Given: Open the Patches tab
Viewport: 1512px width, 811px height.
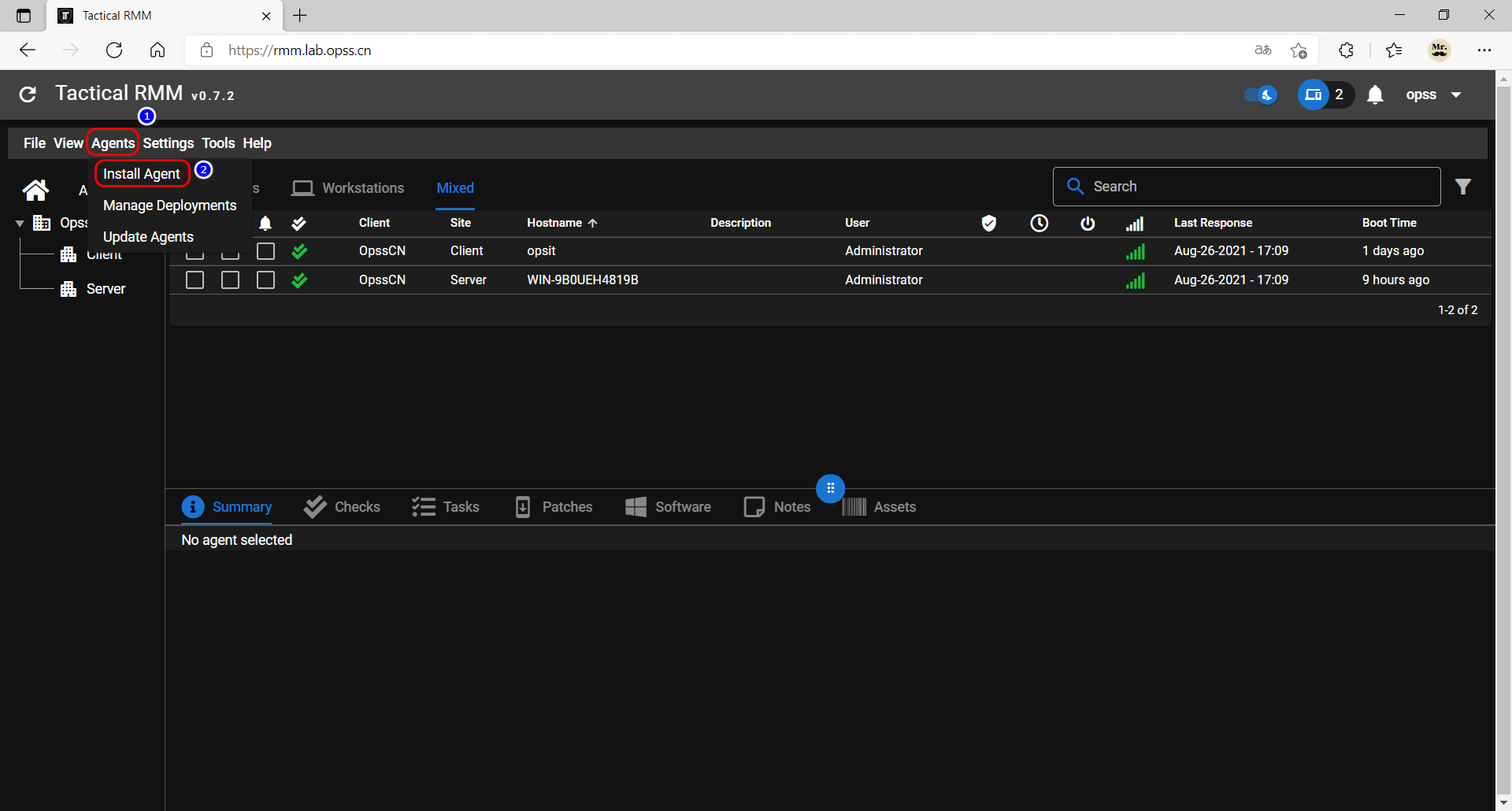Looking at the screenshot, I should [553, 507].
